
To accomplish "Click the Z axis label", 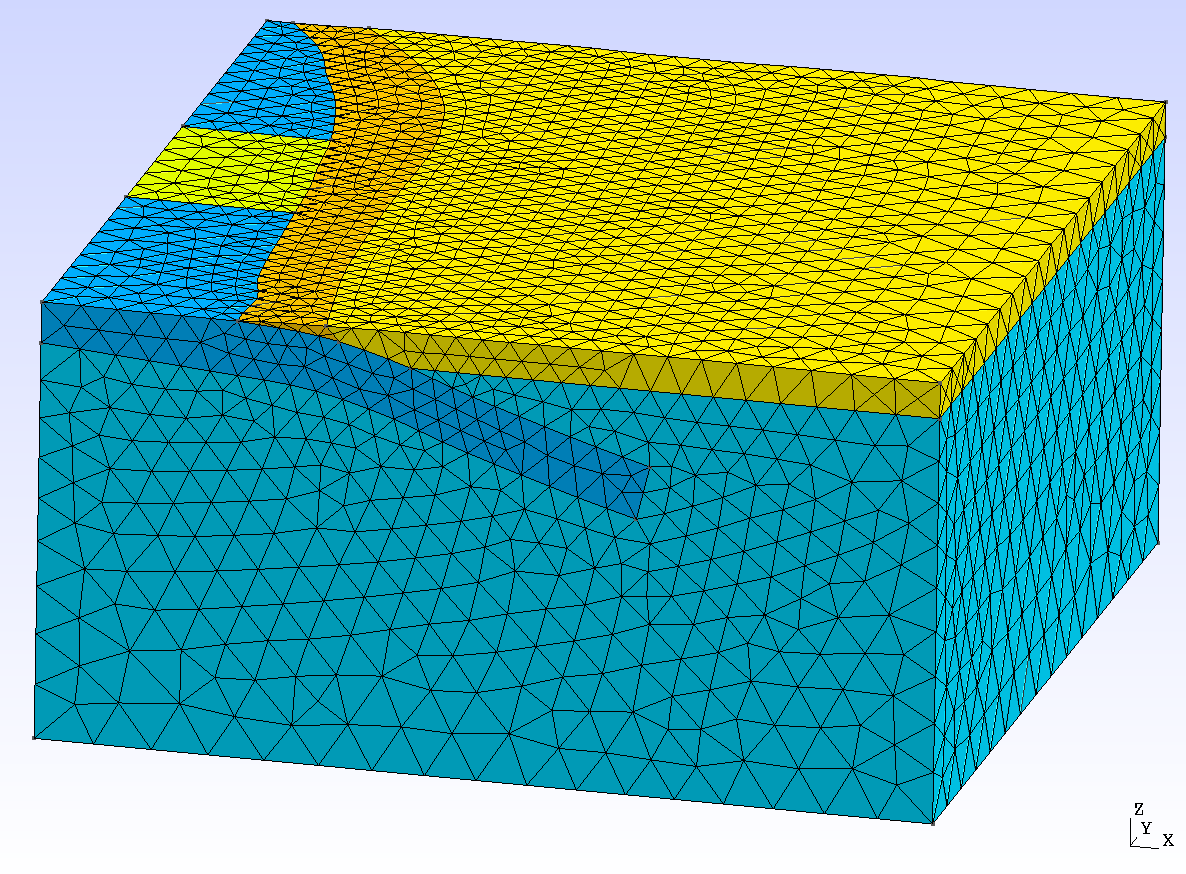I will click(1138, 810).
